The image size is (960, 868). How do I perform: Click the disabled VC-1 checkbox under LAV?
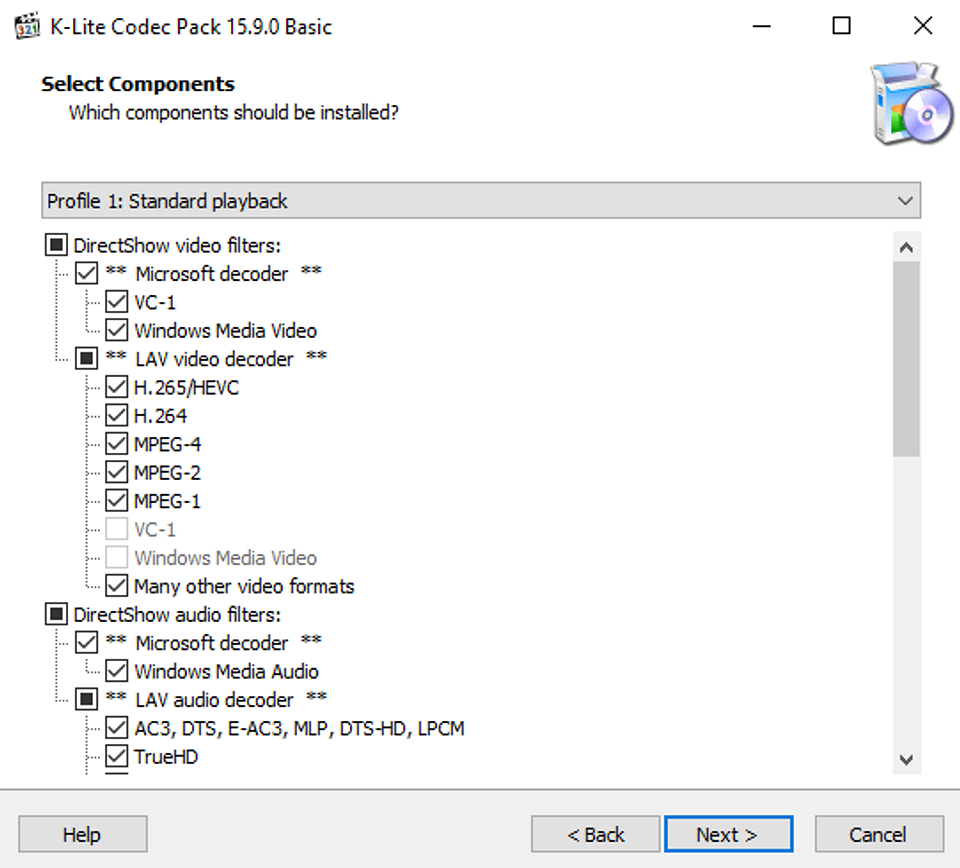pos(116,529)
